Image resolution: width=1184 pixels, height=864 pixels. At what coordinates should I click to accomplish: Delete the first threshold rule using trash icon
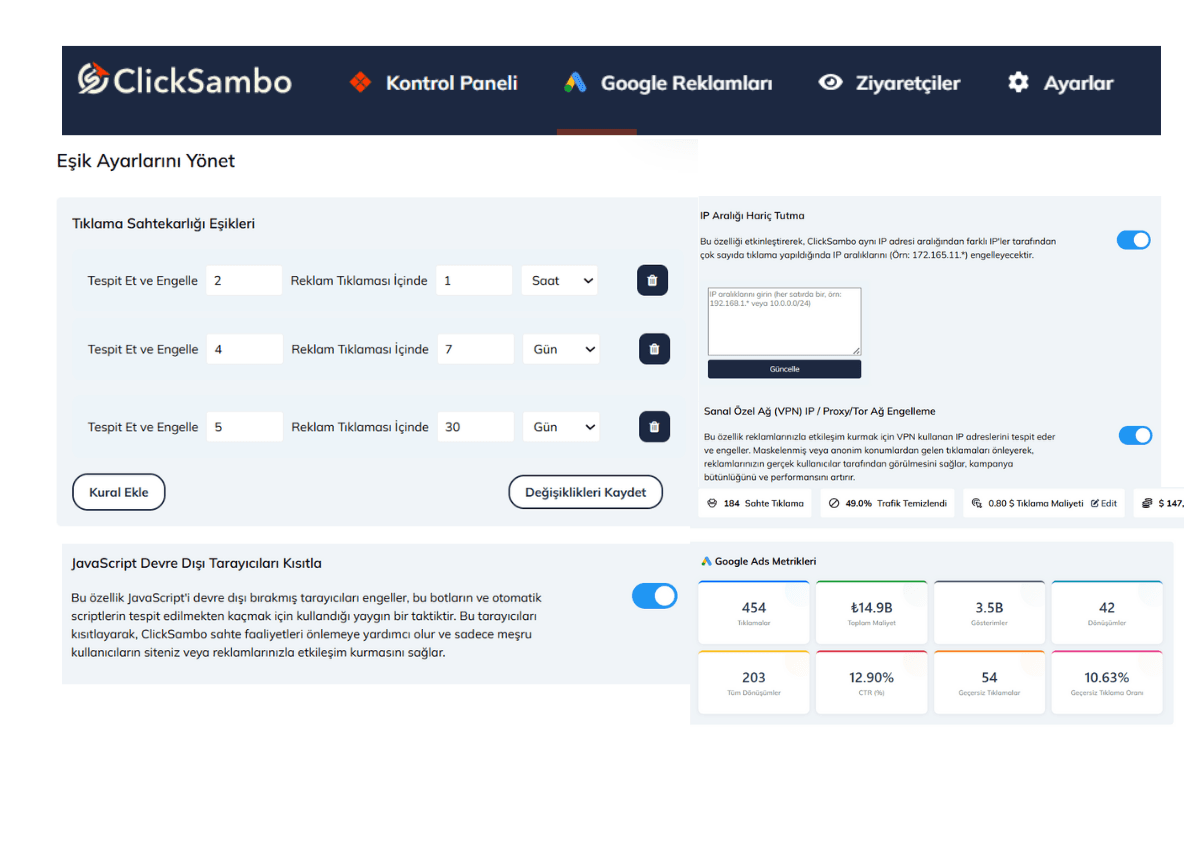652,280
